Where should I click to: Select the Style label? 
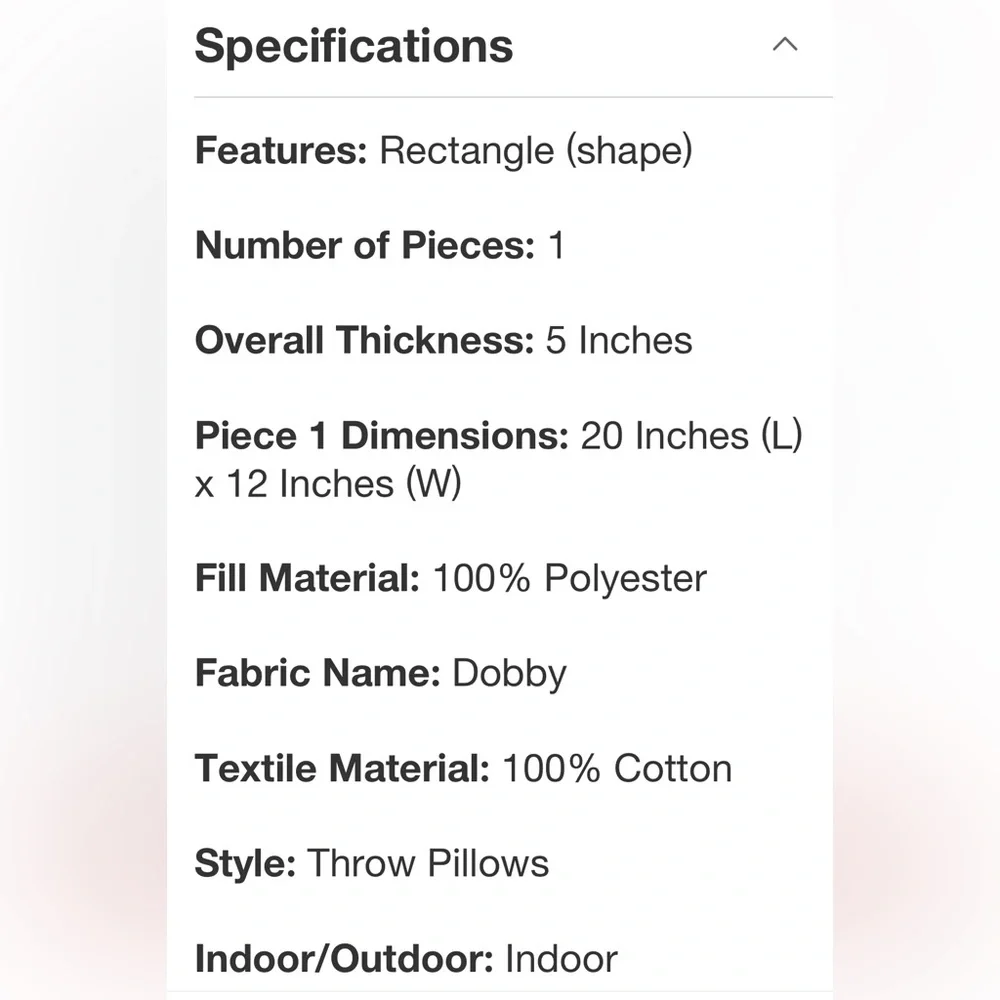(x=244, y=863)
